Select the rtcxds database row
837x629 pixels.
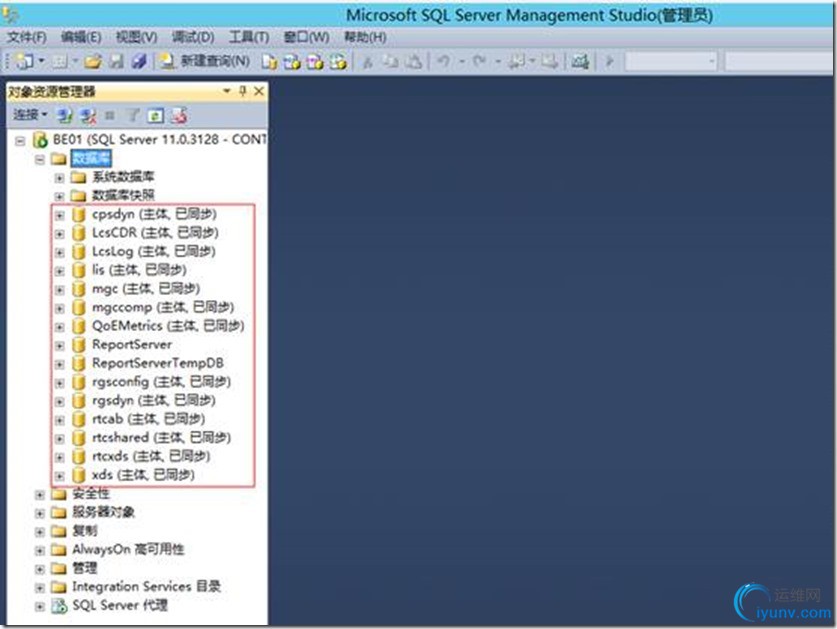(x=151, y=456)
